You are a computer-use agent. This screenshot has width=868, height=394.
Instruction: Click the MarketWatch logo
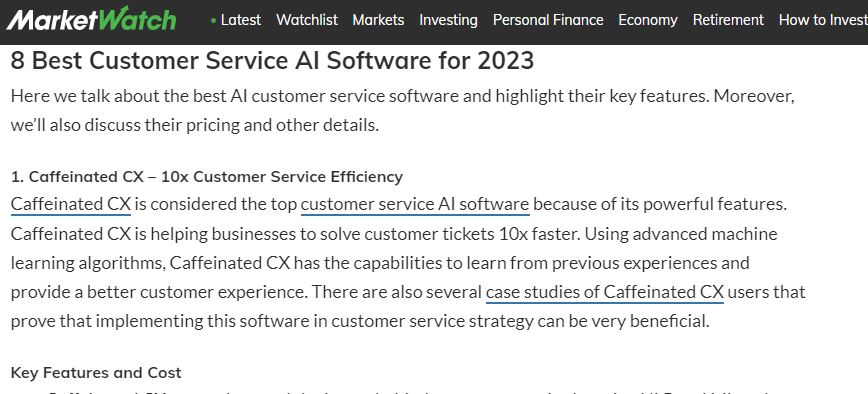point(91,20)
